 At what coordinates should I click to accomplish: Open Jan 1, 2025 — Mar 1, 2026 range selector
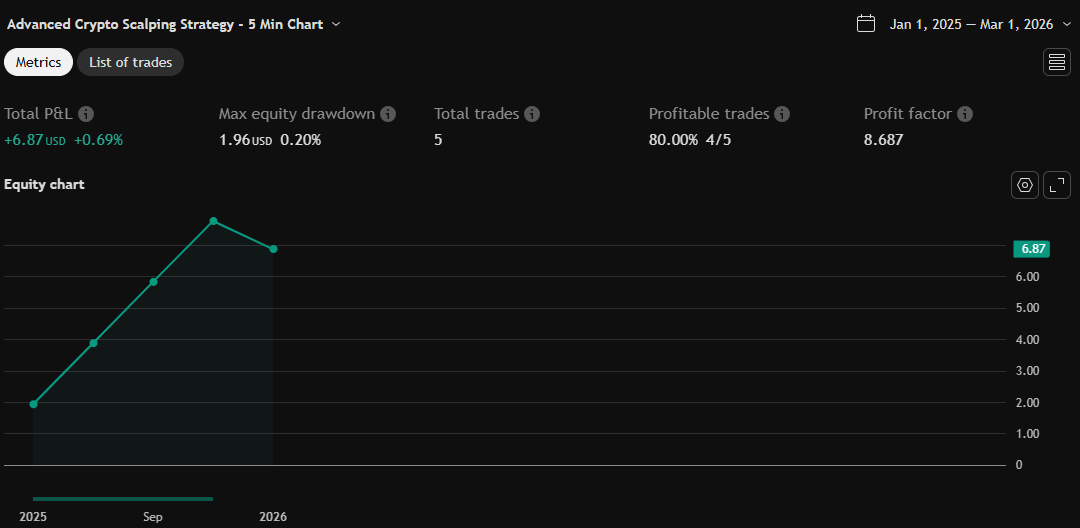pos(971,24)
